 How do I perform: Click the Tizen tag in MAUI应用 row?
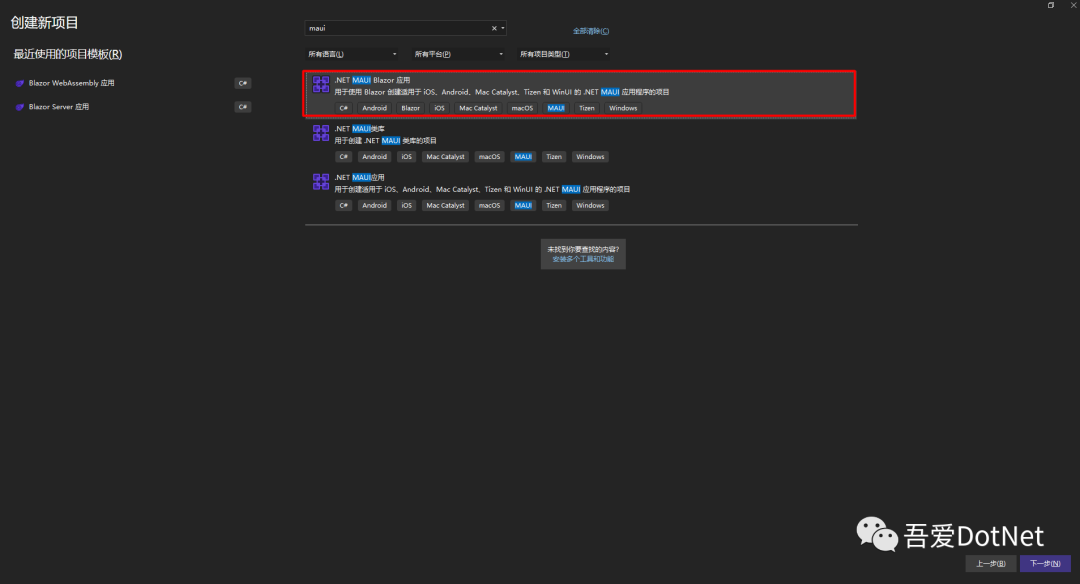[x=554, y=205]
